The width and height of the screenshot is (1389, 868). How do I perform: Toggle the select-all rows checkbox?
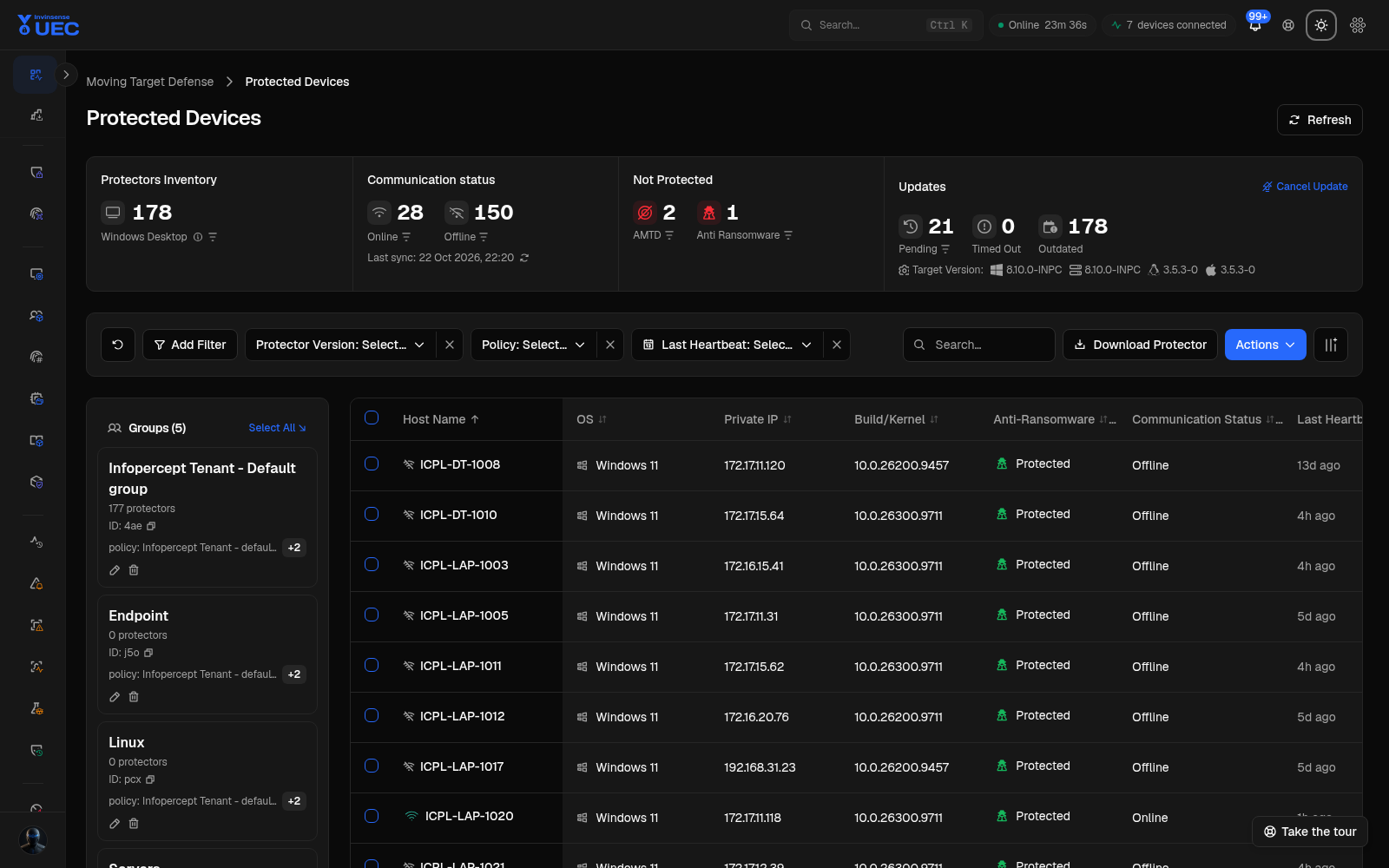tap(372, 418)
